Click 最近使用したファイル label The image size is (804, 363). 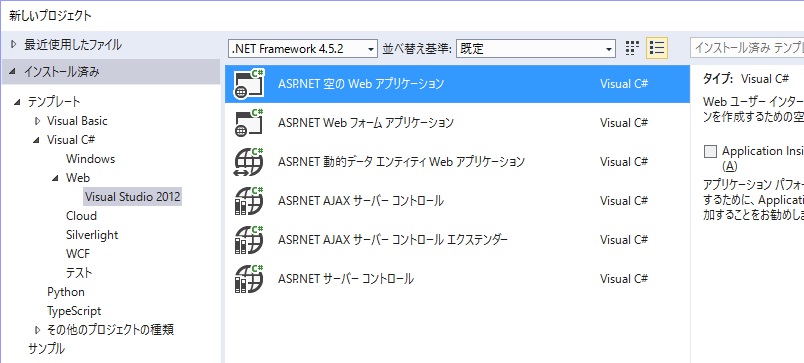[73, 45]
